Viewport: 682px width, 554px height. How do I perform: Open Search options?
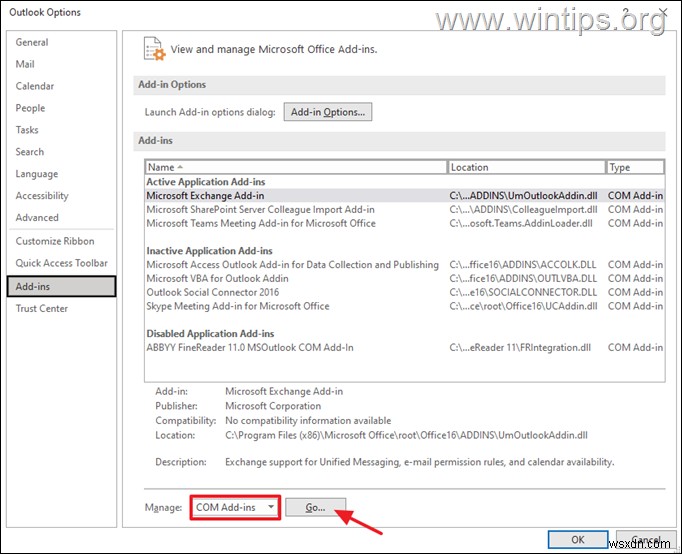[x=30, y=152]
